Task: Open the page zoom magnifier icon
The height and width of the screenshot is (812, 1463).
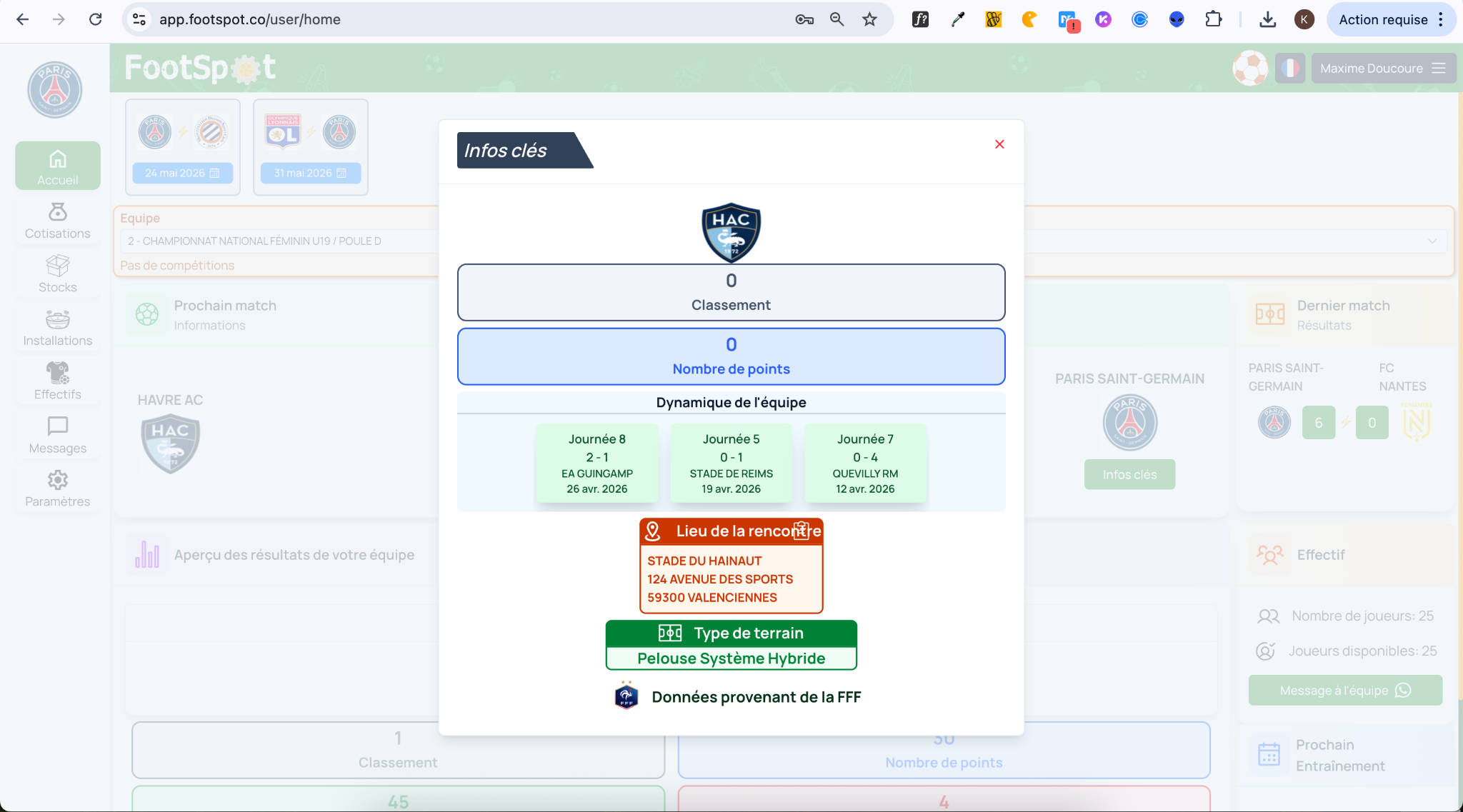Action: 837,19
